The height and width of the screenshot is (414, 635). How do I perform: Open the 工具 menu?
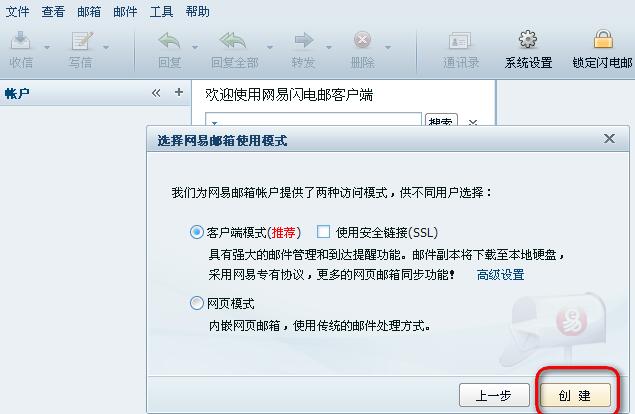click(161, 11)
